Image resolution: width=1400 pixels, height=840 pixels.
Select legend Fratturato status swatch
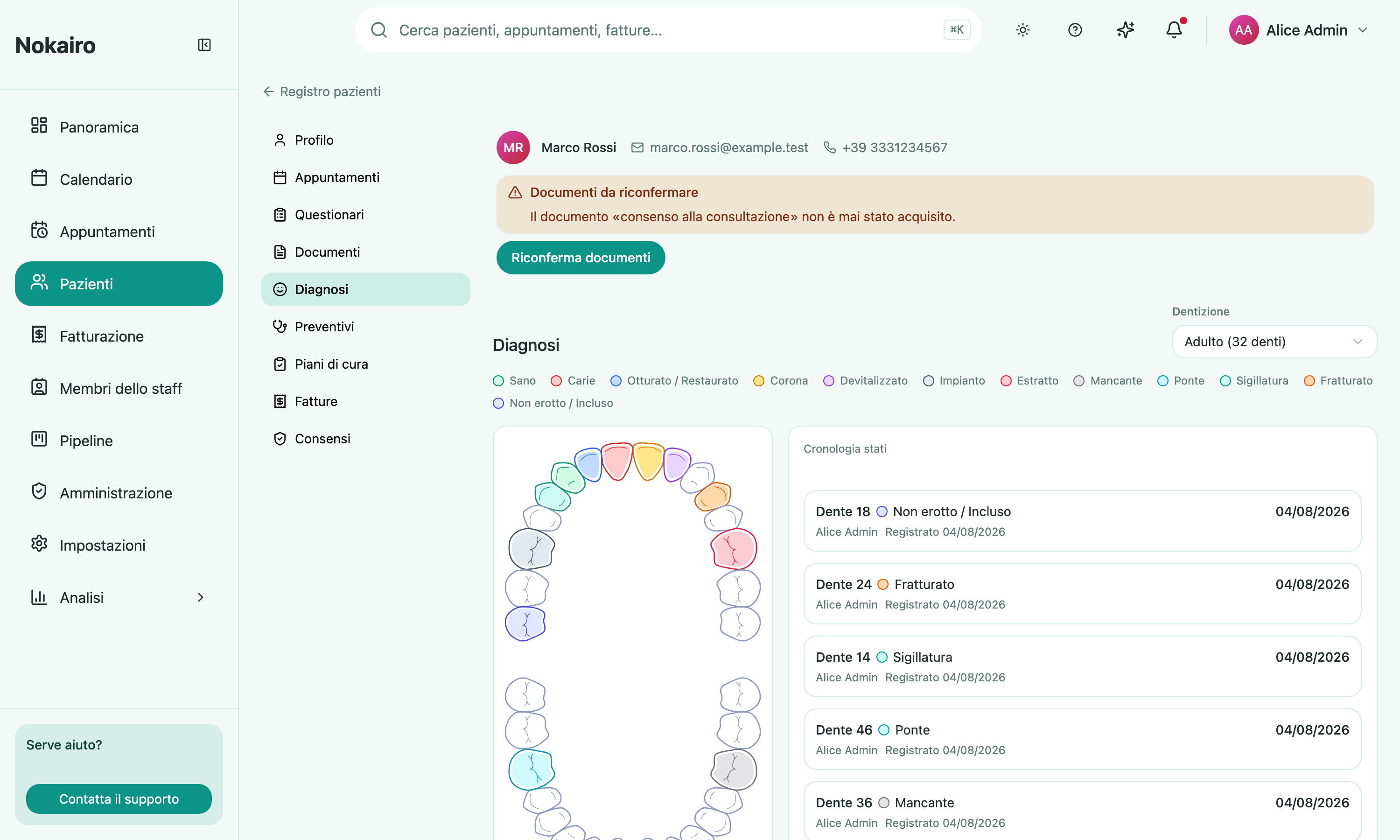[x=1309, y=381]
